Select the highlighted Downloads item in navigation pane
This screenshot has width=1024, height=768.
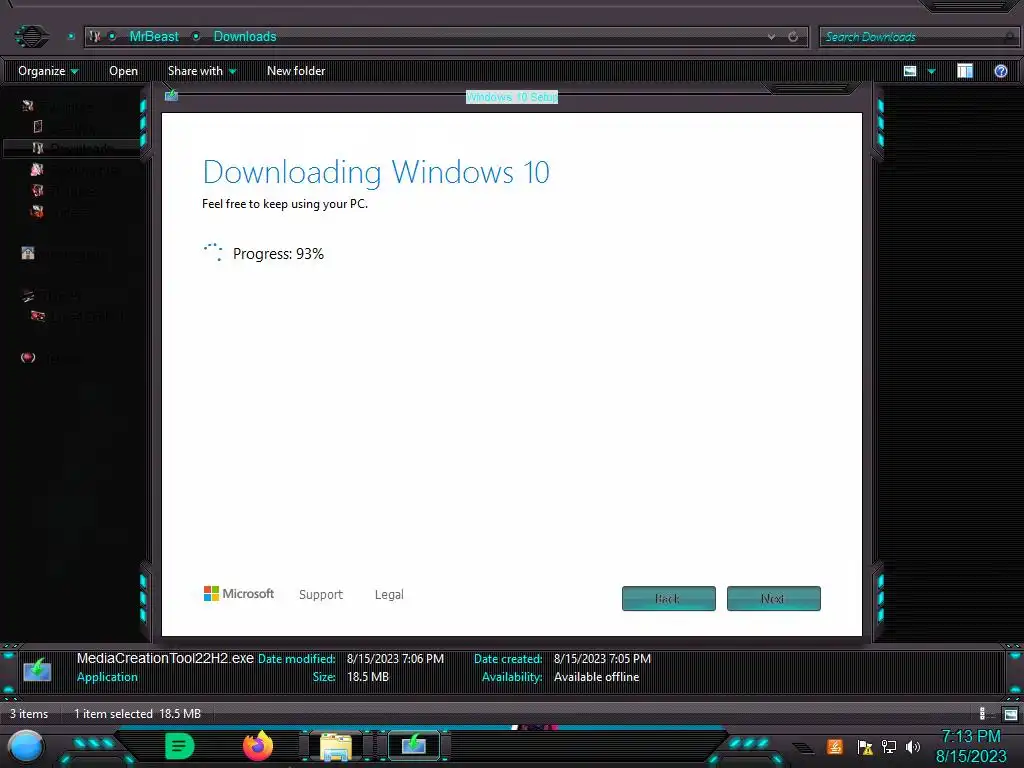pos(72,149)
